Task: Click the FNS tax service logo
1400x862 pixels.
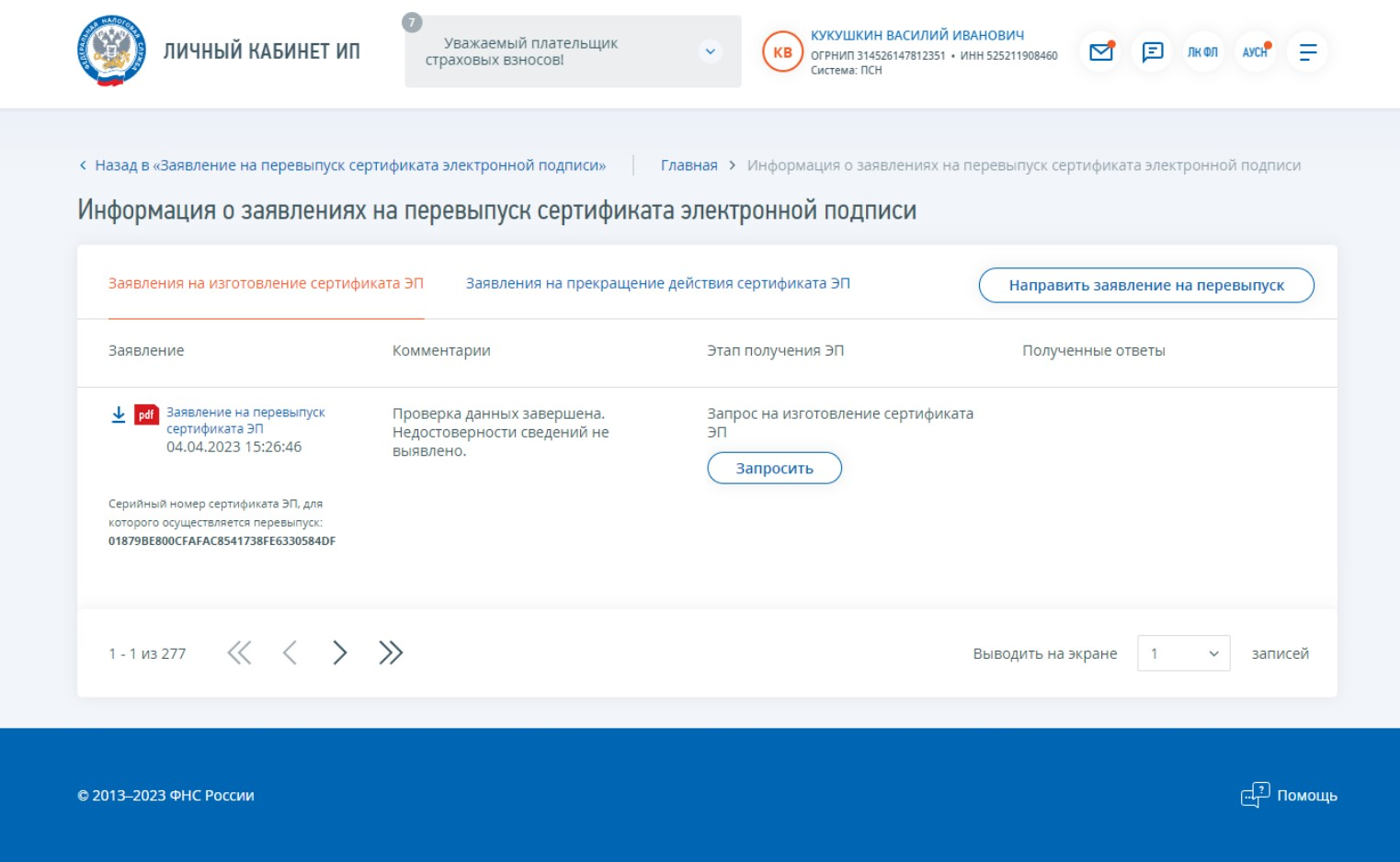Action: click(111, 51)
